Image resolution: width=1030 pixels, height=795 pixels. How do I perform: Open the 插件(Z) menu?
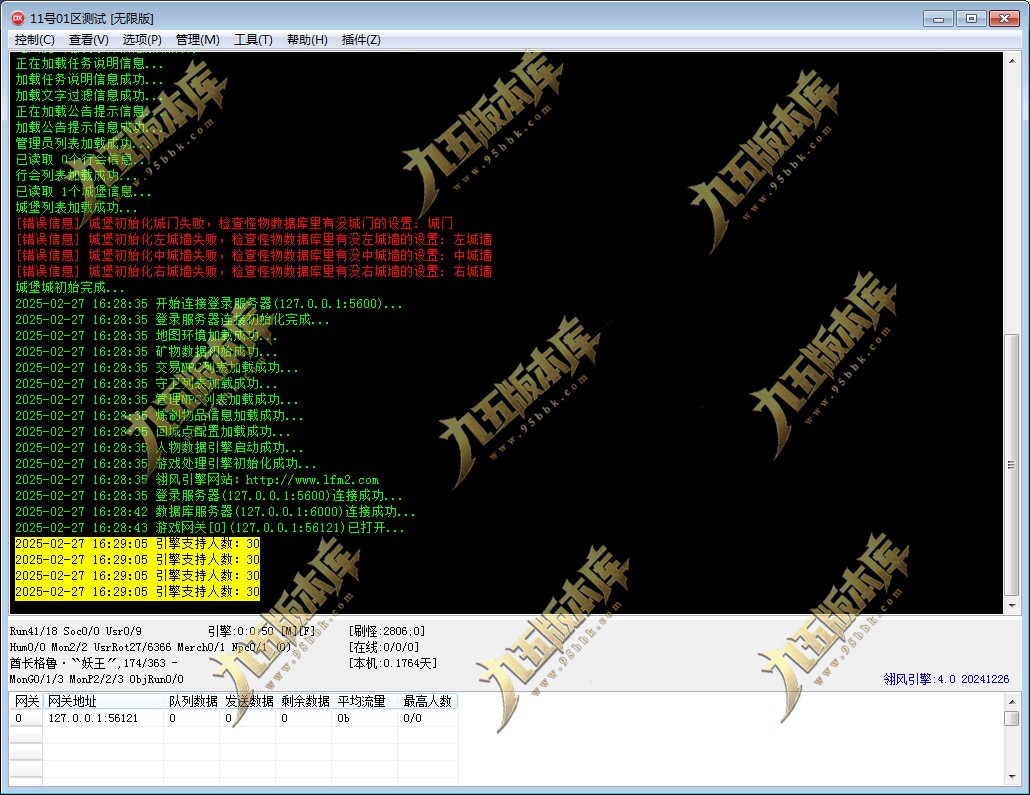[361, 40]
